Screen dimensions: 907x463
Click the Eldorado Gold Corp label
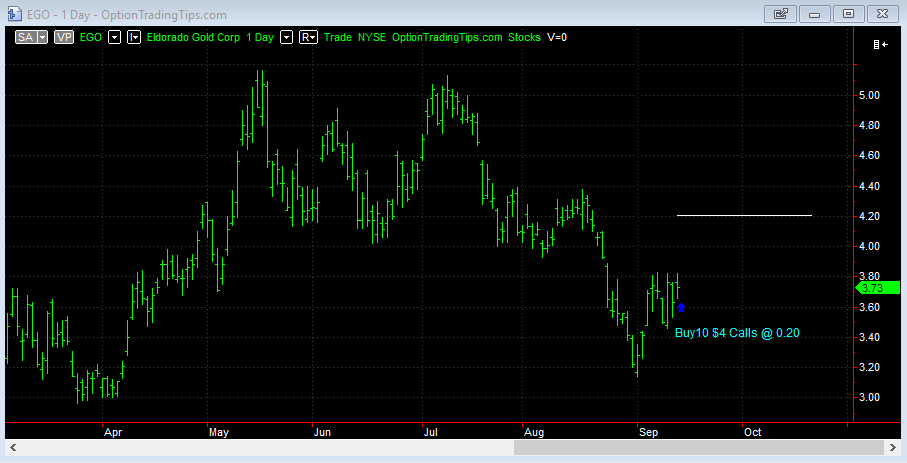pyautogui.click(x=193, y=38)
